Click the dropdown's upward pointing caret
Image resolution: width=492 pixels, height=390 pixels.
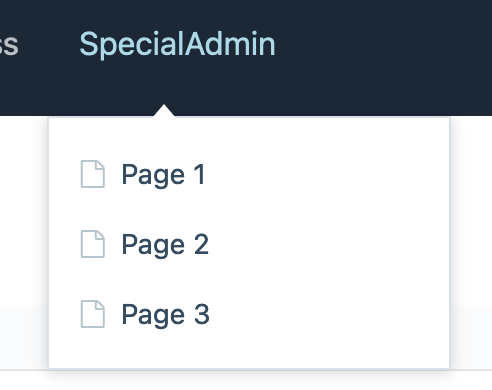coord(164,111)
